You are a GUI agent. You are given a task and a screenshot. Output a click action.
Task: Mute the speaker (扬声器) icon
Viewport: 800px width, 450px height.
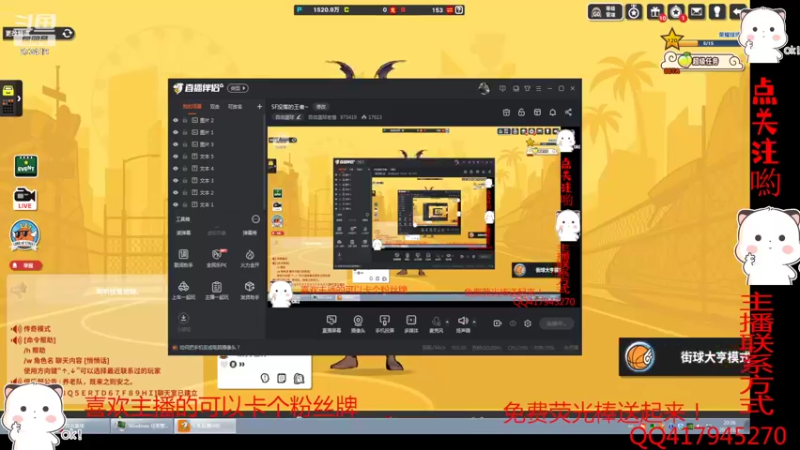(x=462, y=321)
